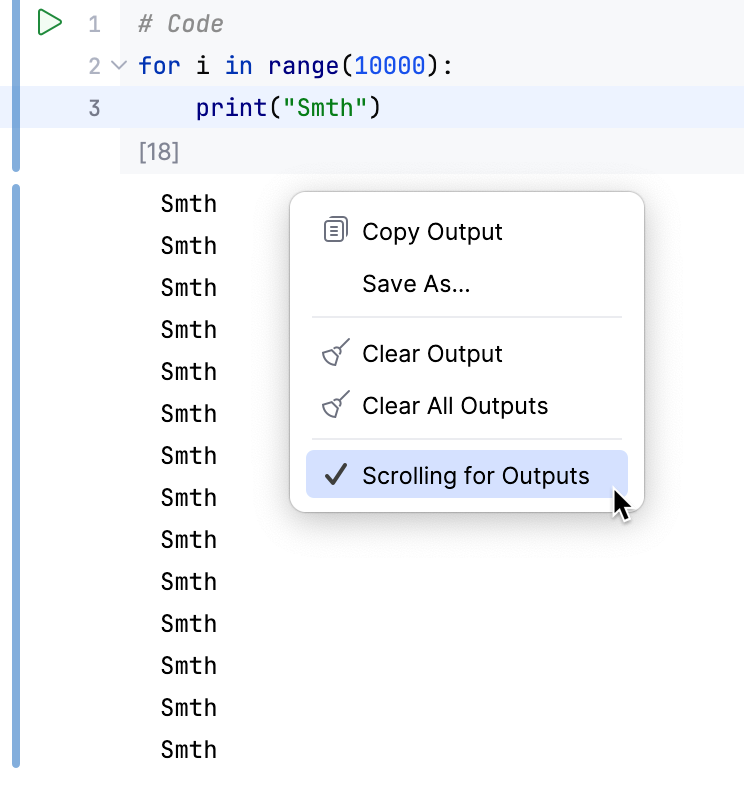Run the notebook cell with green play icon
Screen dimensions: 744x802
pos(48,23)
